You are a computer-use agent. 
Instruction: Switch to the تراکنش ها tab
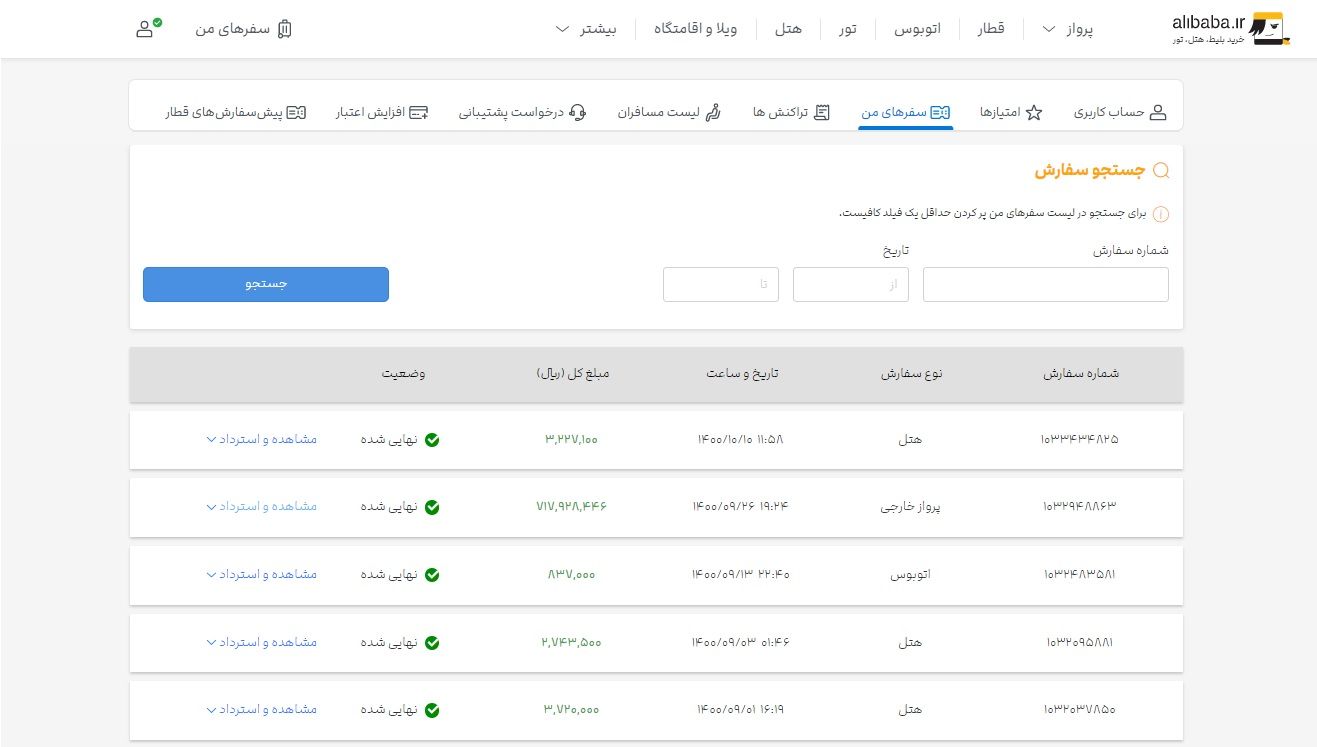point(792,113)
